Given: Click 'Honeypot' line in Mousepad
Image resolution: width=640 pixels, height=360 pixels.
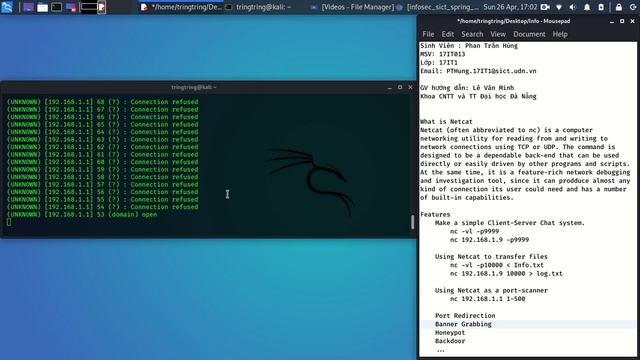Looking at the screenshot, I should point(450,333).
